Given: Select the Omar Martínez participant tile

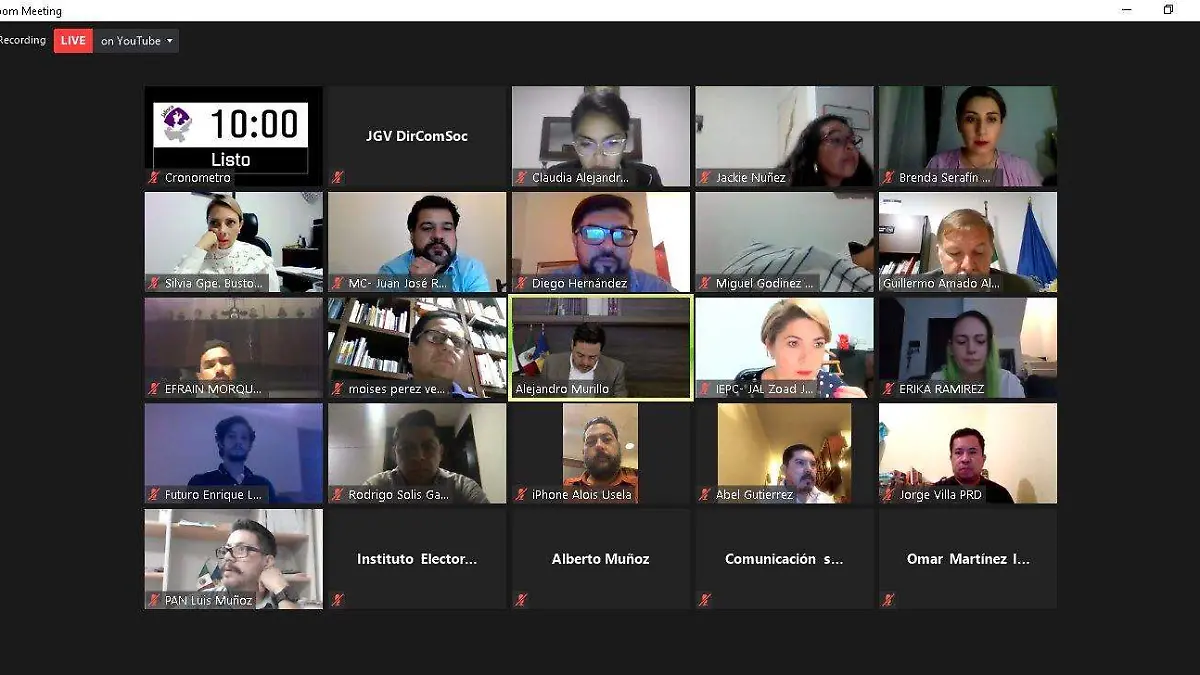Looking at the screenshot, I should 968,559.
